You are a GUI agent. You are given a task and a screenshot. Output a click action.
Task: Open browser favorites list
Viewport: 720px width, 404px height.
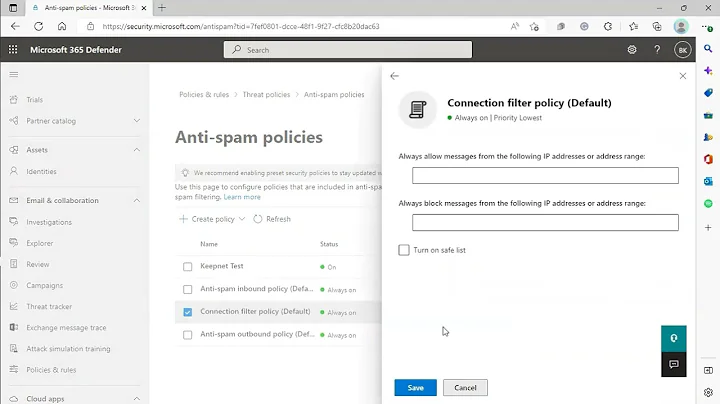pos(634,26)
